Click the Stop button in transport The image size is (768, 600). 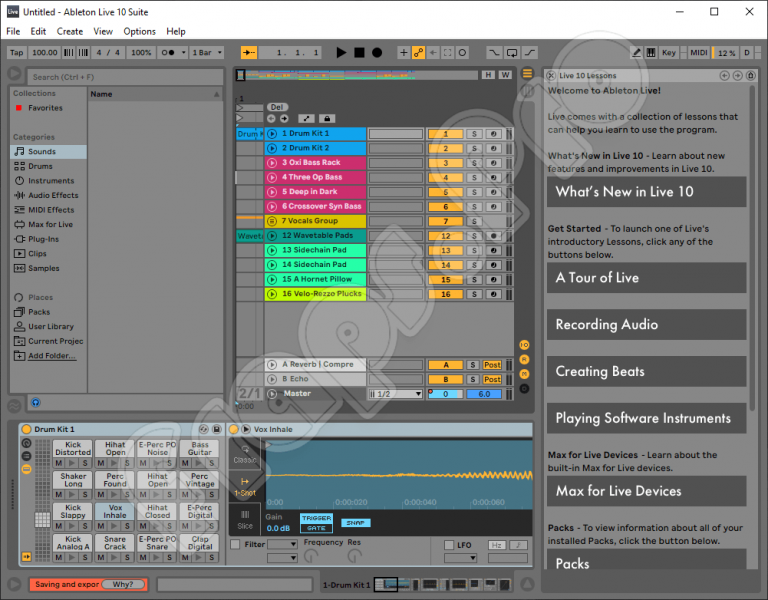(359, 53)
